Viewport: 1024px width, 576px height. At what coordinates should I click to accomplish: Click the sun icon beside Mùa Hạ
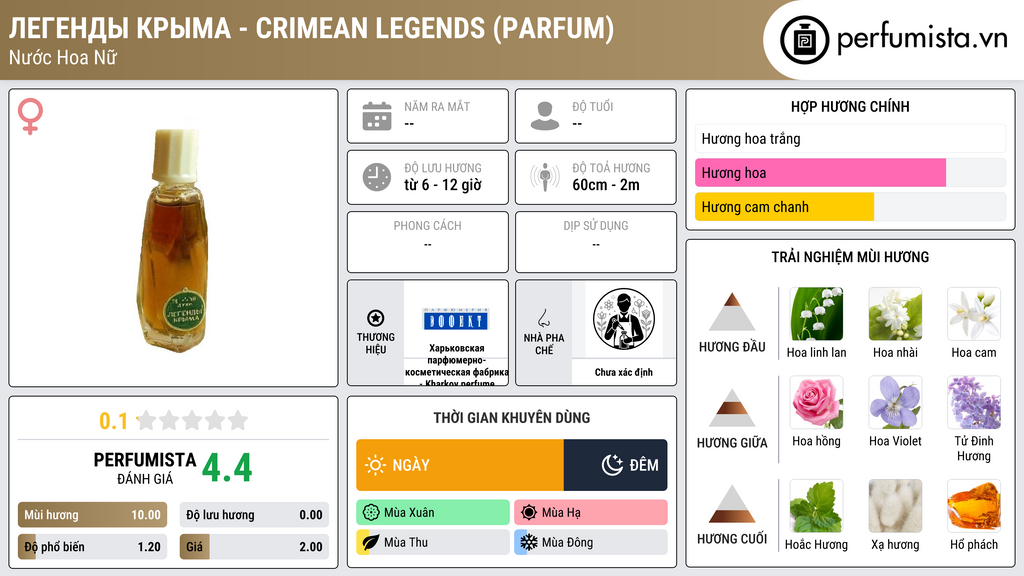pyautogui.click(x=529, y=513)
